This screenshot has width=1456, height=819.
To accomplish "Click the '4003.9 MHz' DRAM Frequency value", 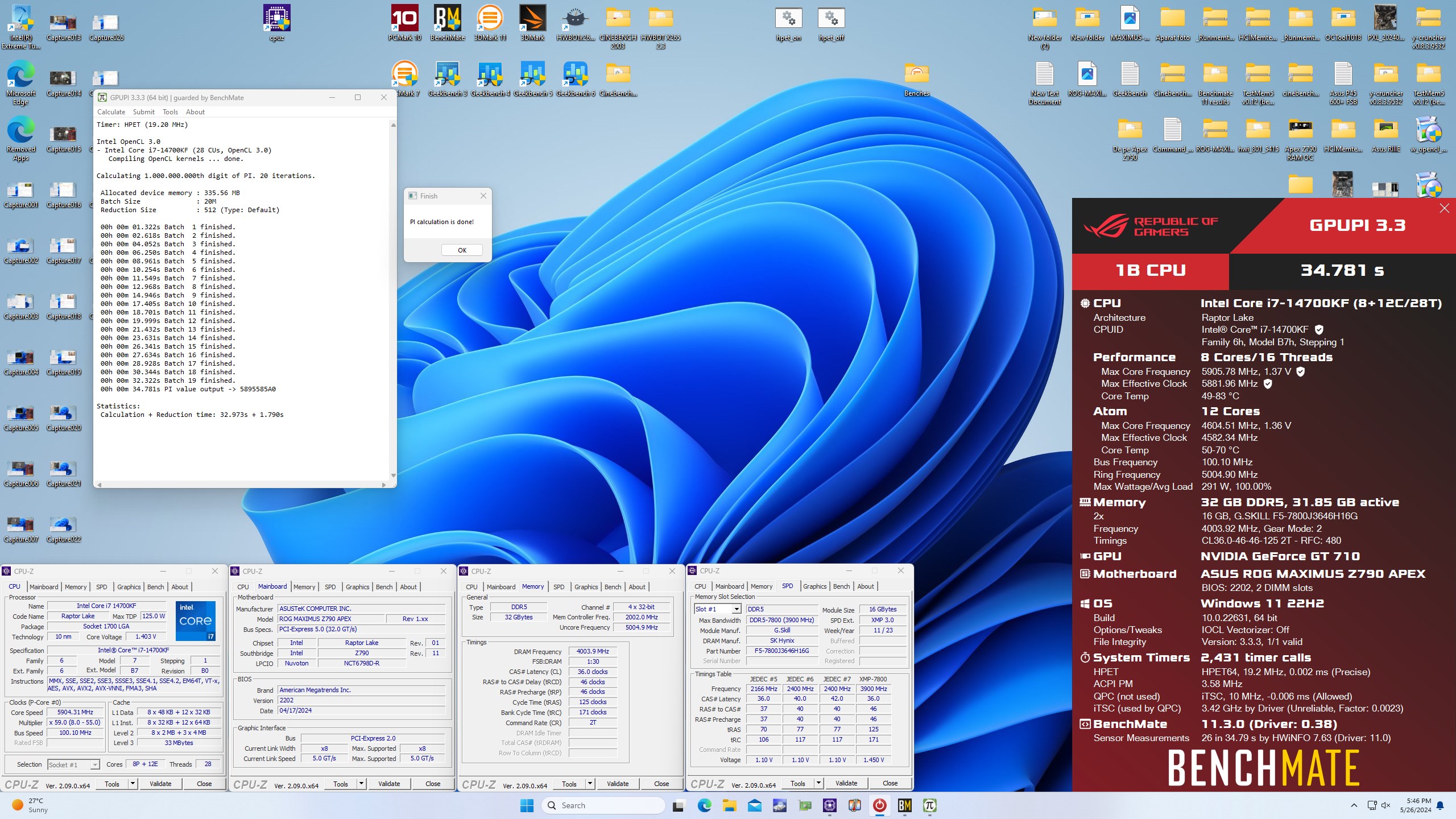I will (593, 651).
